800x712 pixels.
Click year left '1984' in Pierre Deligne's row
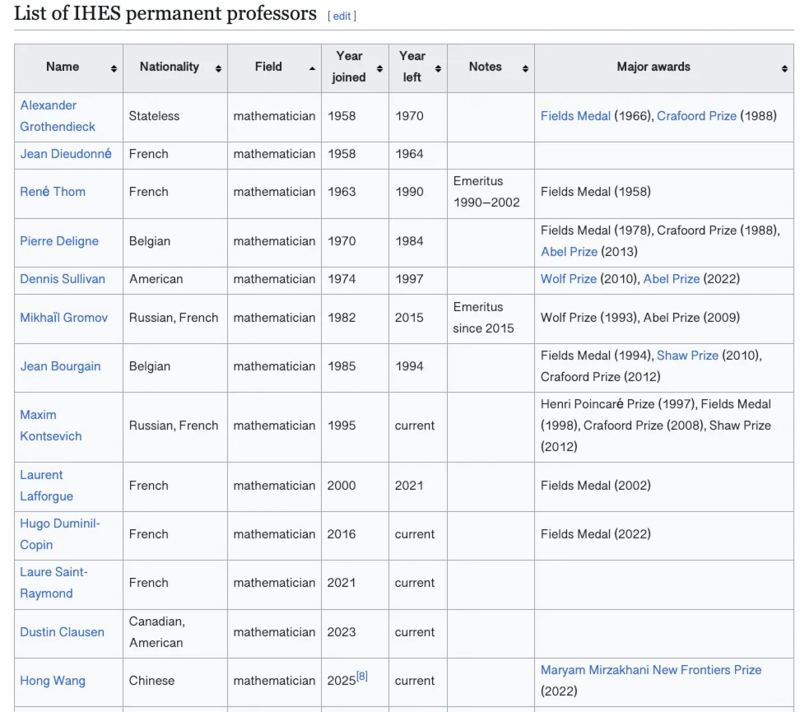409,241
